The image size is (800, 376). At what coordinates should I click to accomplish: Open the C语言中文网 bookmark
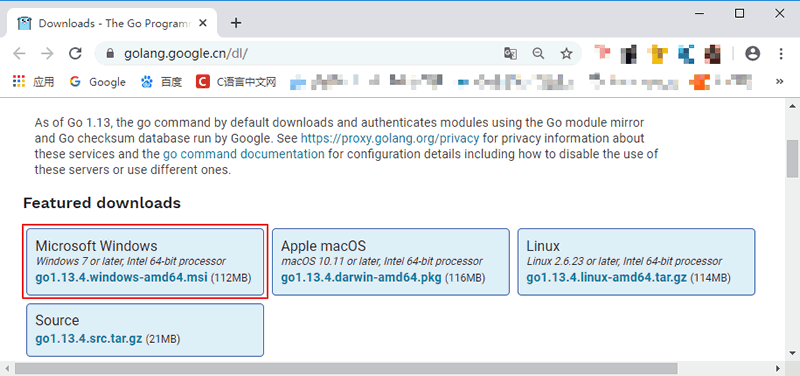pos(236,82)
